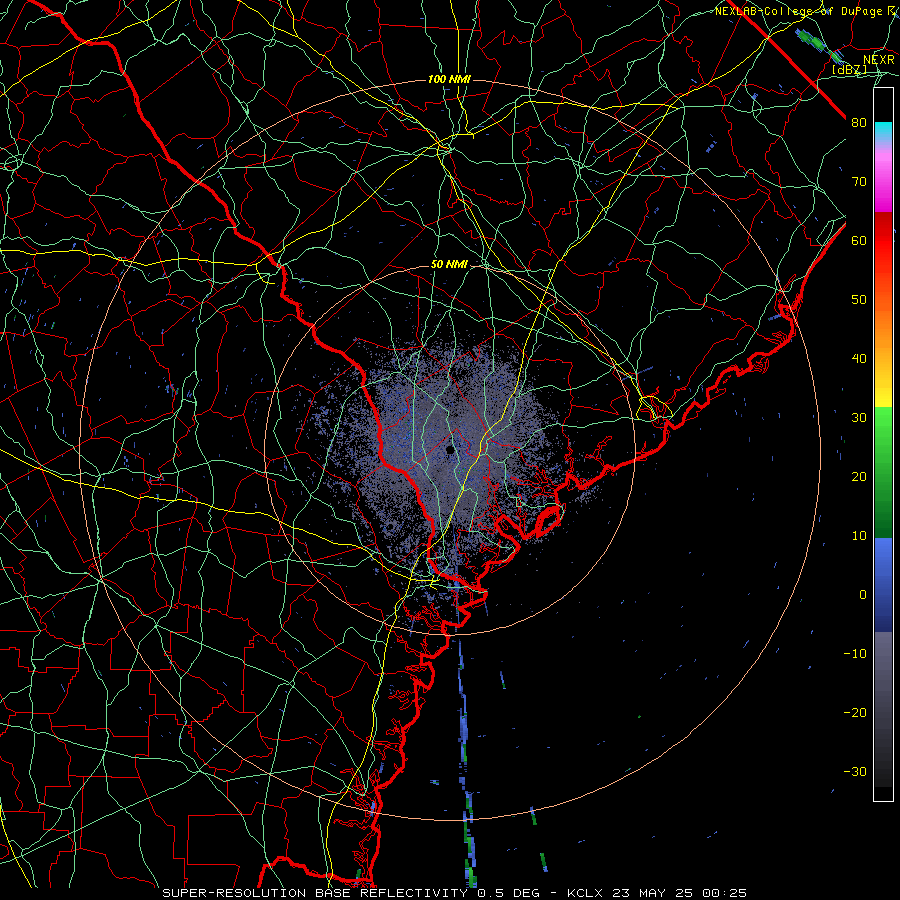Viewport: 900px width, 900px height.
Task: Click the 80 dBZ value on the color scale
Action: [859, 123]
